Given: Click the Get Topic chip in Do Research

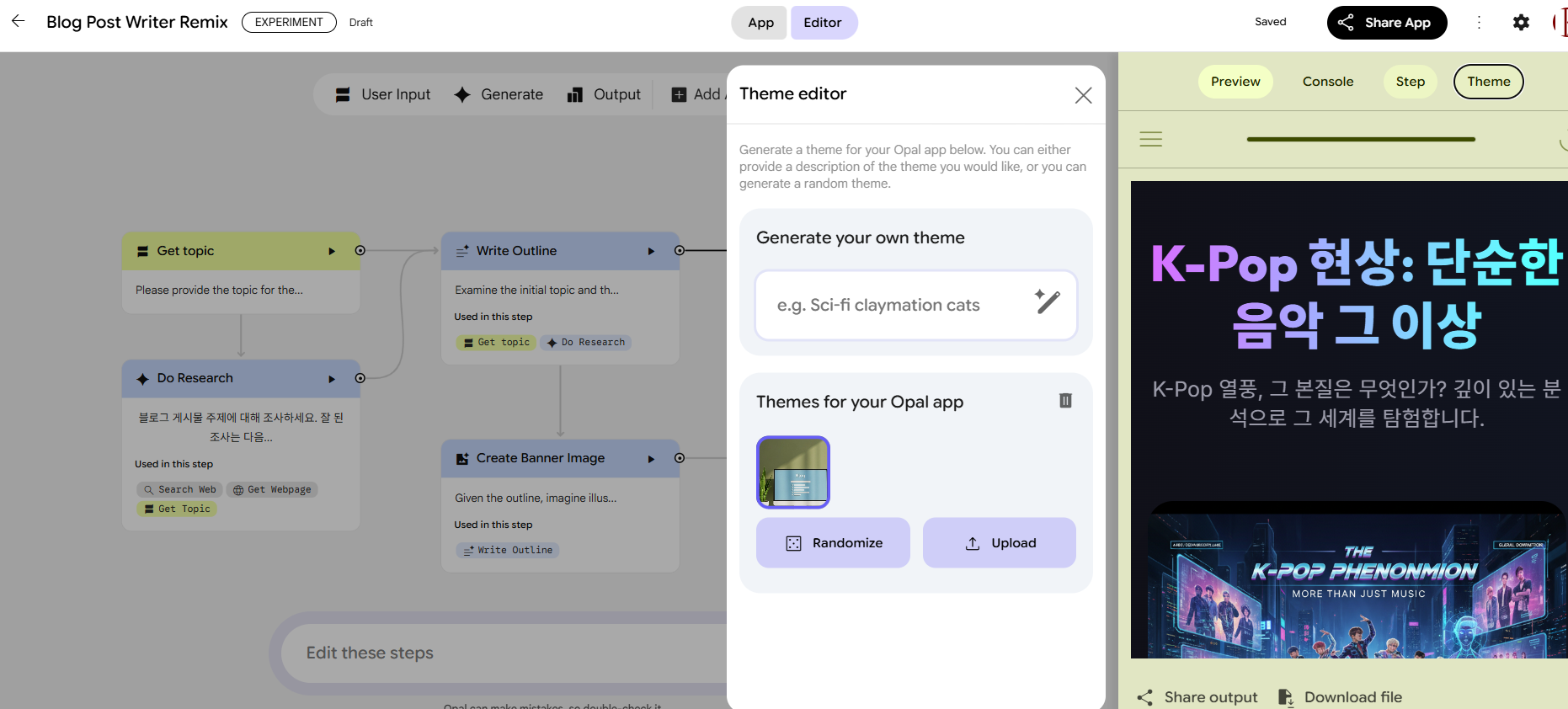Looking at the screenshot, I should click(177, 509).
